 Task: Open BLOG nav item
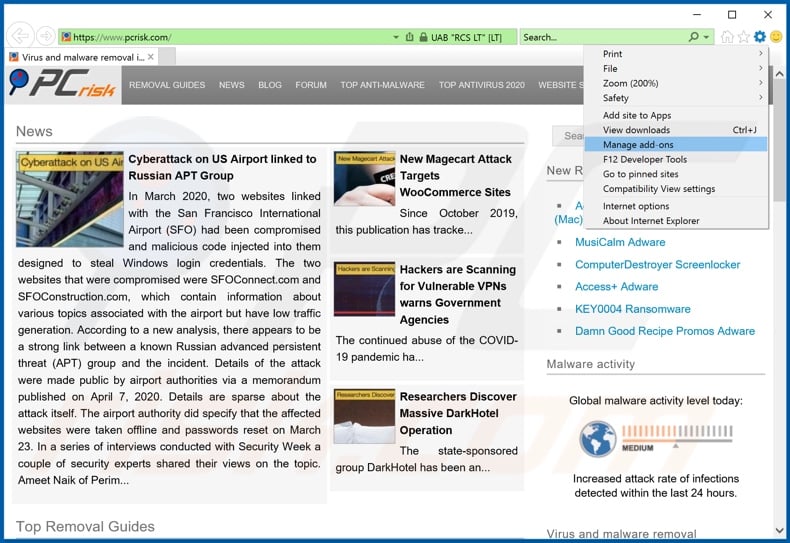click(270, 85)
